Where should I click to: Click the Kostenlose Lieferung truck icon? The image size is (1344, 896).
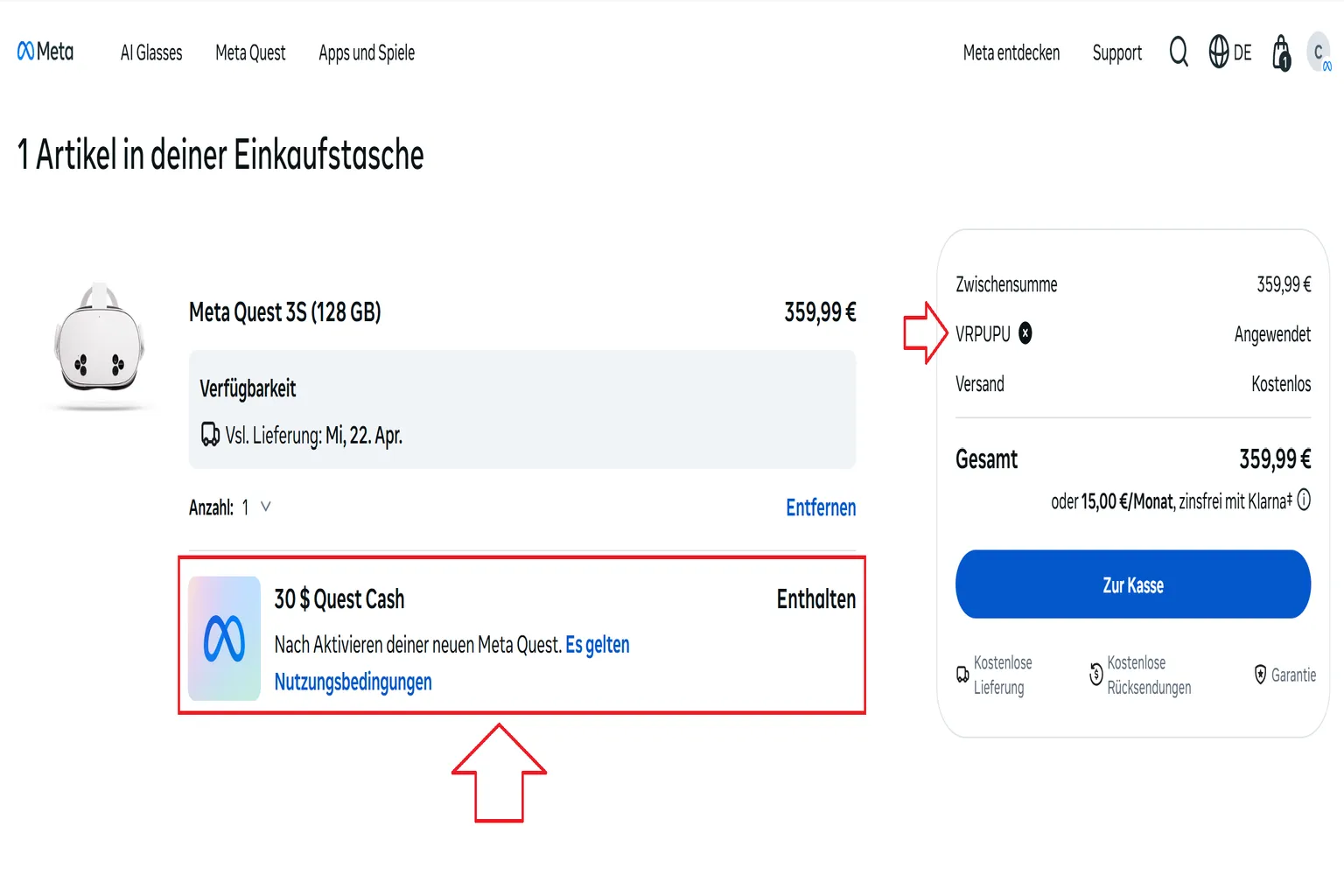962,675
